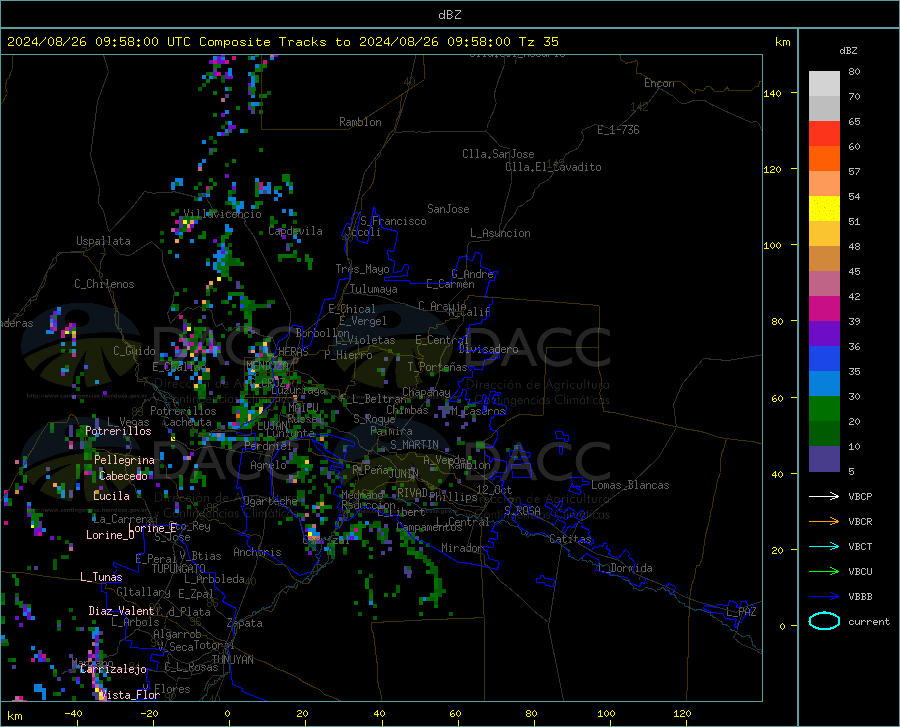Screen dimensions: 900x727
Task: Click the 'Carrizalejo' map label
Action: [113, 669]
